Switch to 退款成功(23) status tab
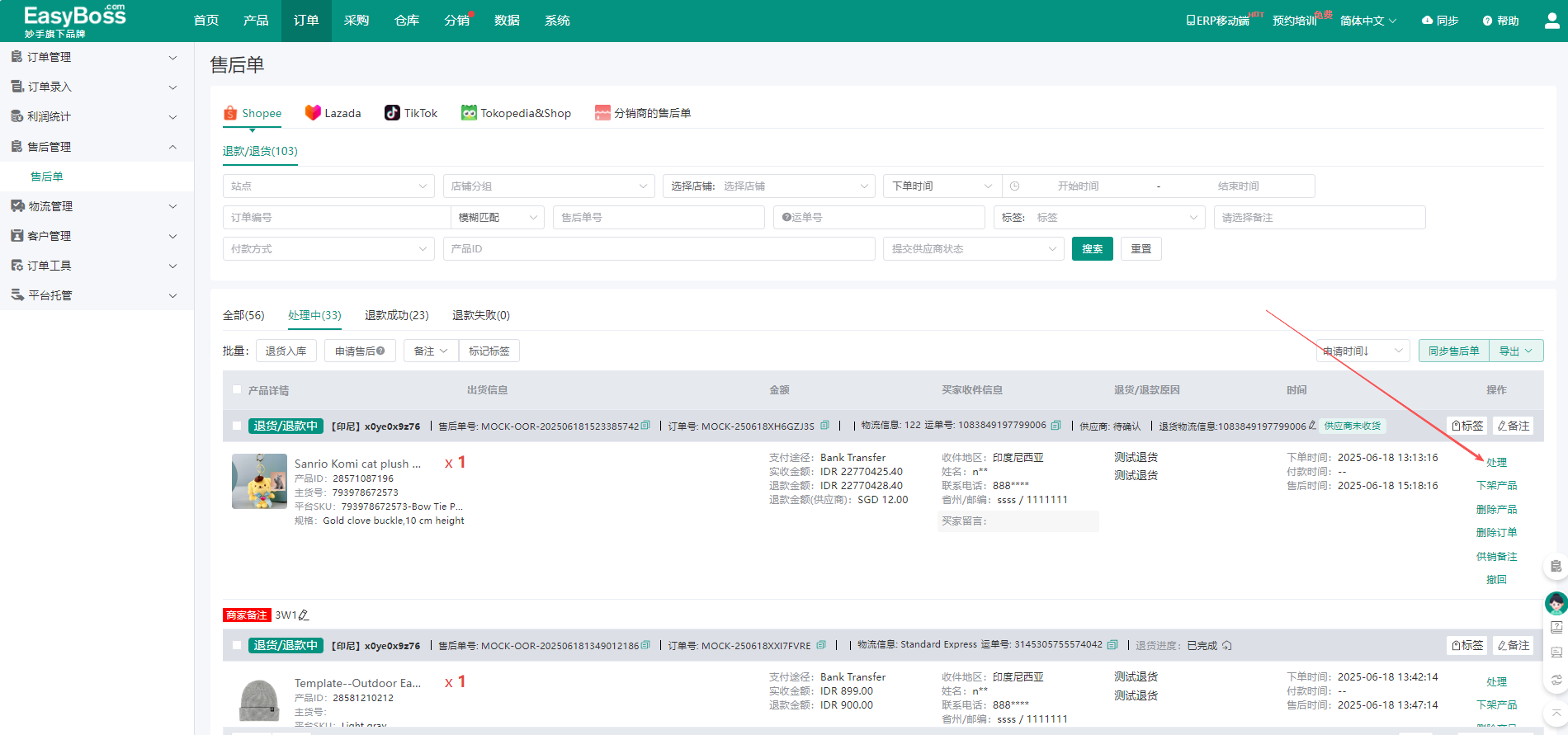Viewport: 1568px width, 735px height. [397, 315]
